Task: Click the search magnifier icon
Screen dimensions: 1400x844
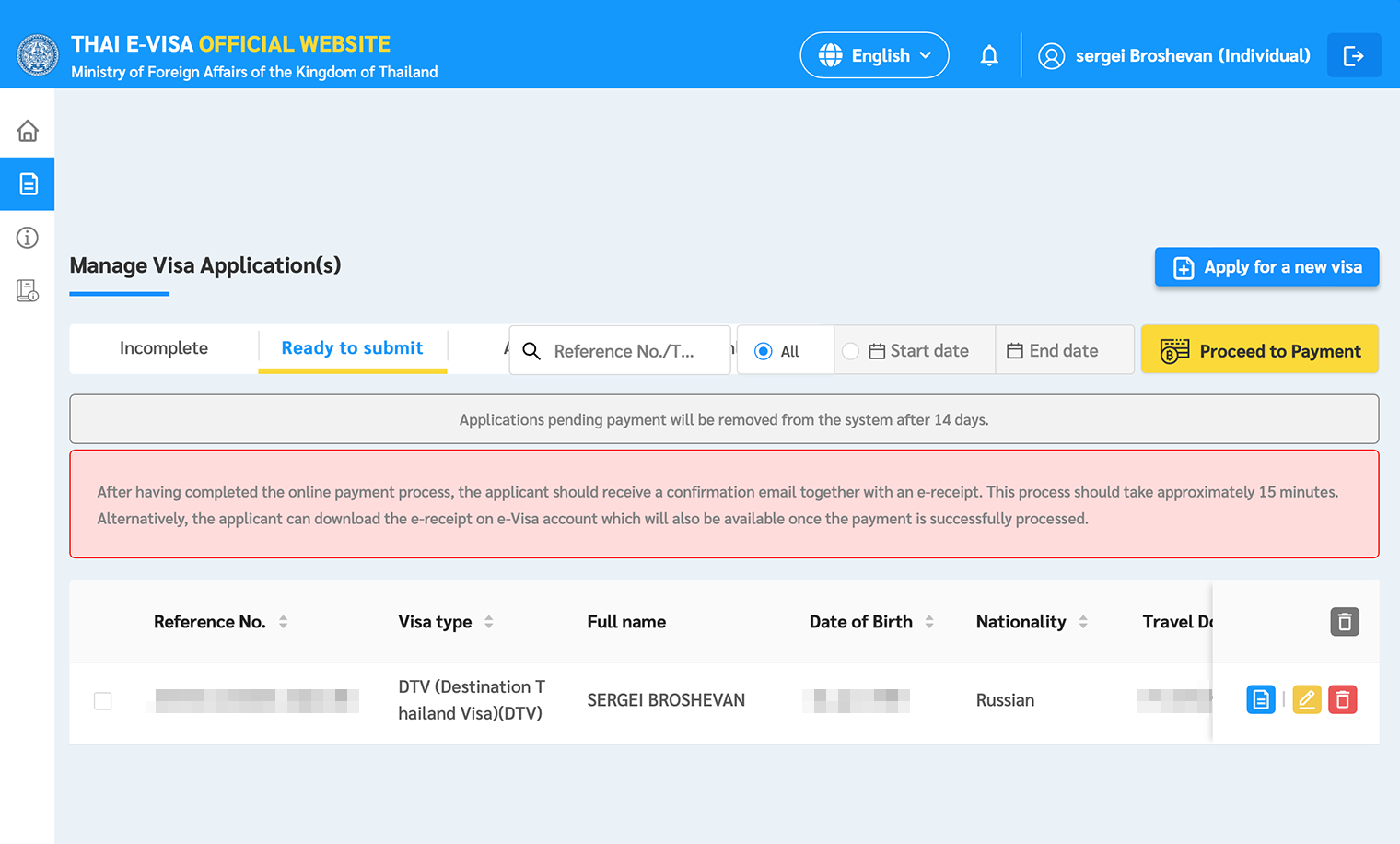Action: [x=531, y=351]
